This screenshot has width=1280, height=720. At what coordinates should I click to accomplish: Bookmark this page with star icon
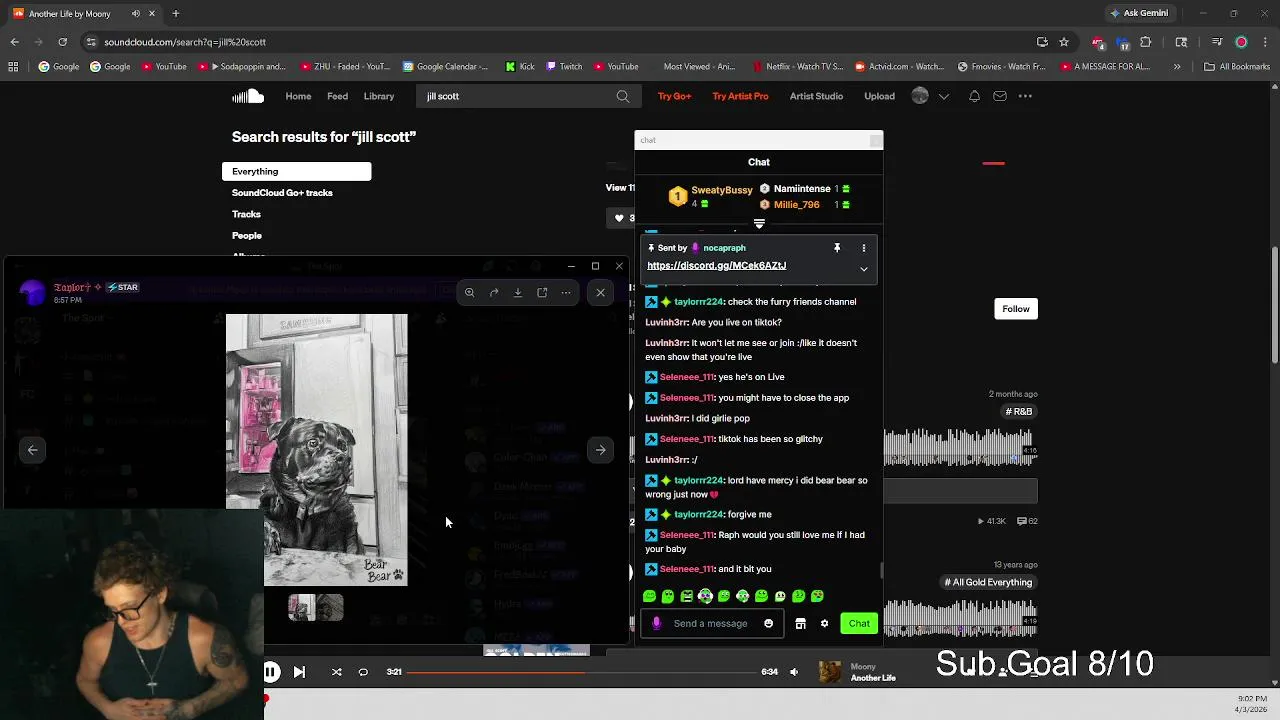(x=1064, y=42)
